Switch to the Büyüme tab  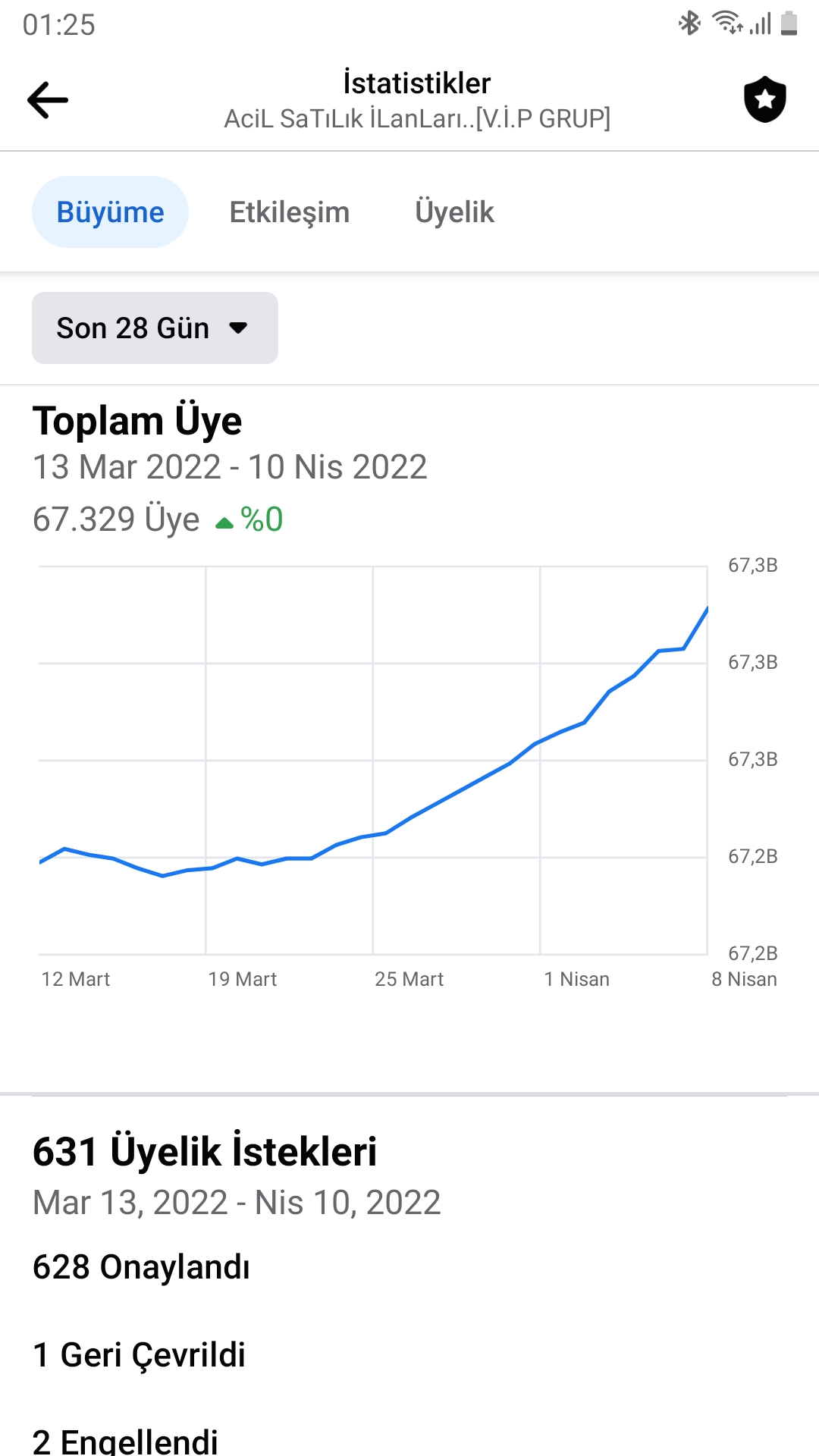[x=110, y=212]
